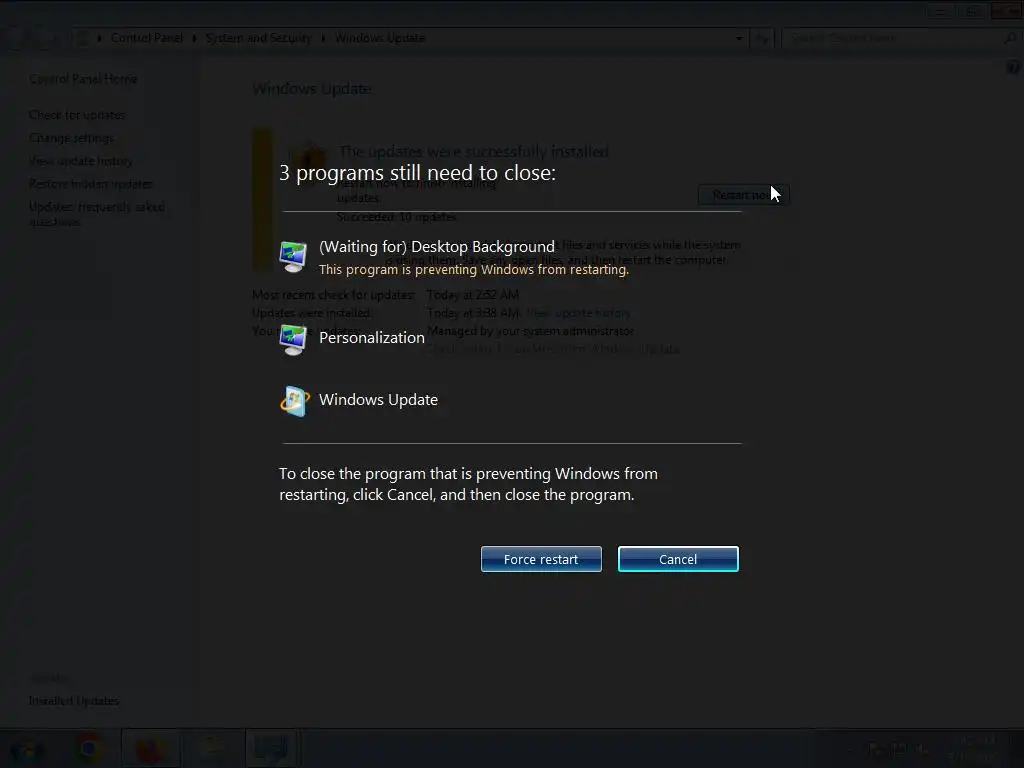
Task: Click the '3 programs still need to close' heading
Action: (417, 172)
